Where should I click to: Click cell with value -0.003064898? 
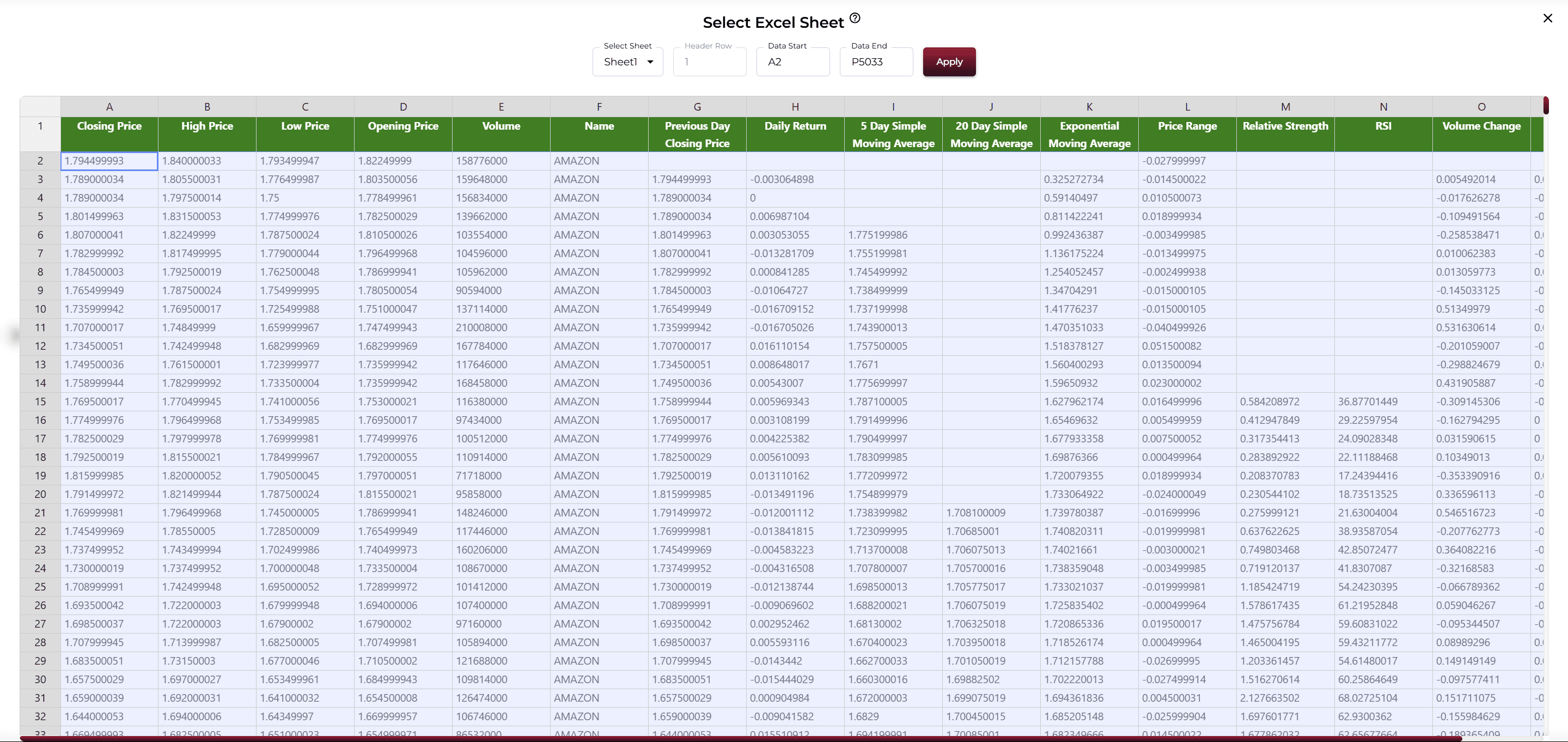click(x=796, y=180)
